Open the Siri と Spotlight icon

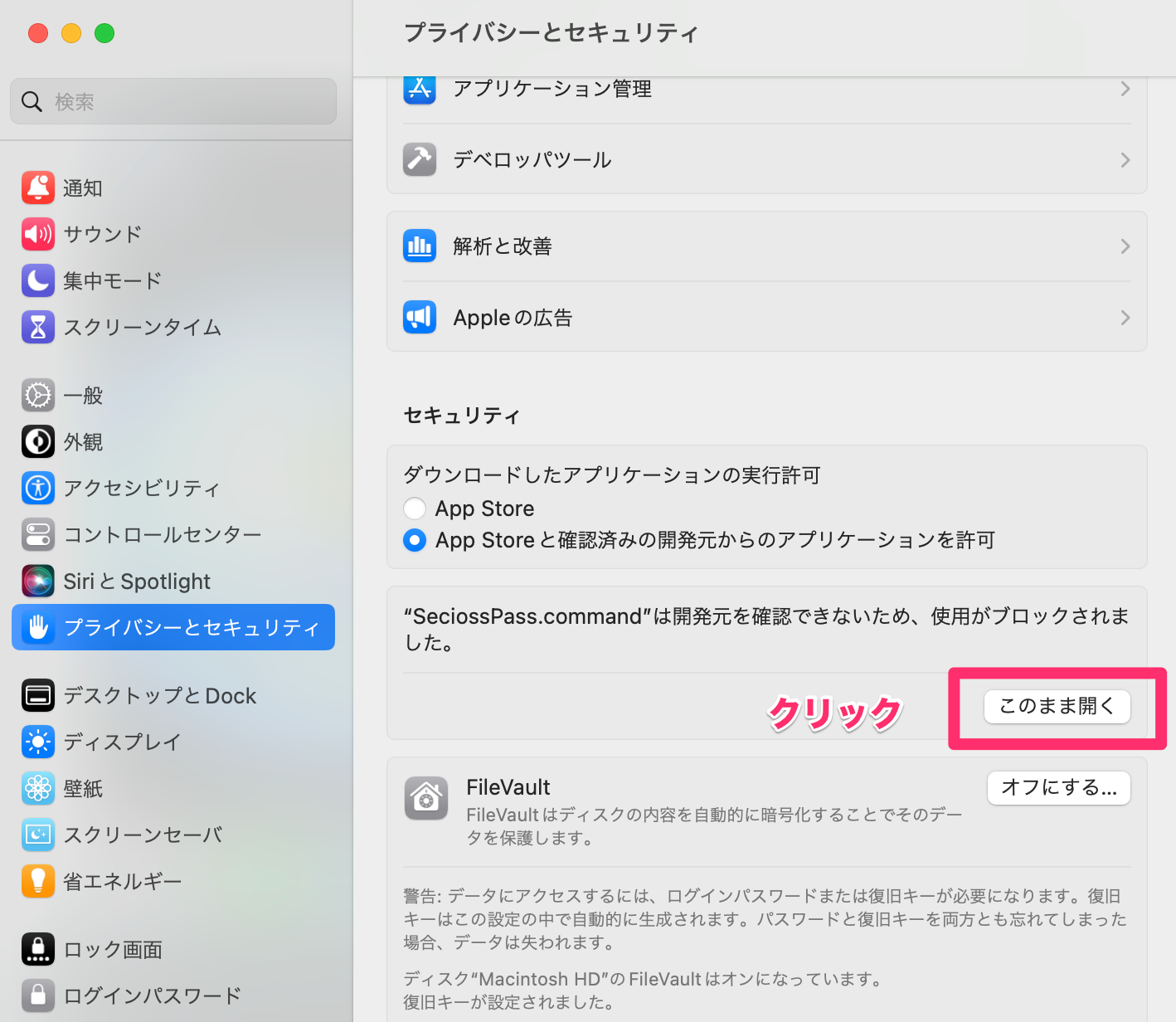(38, 582)
